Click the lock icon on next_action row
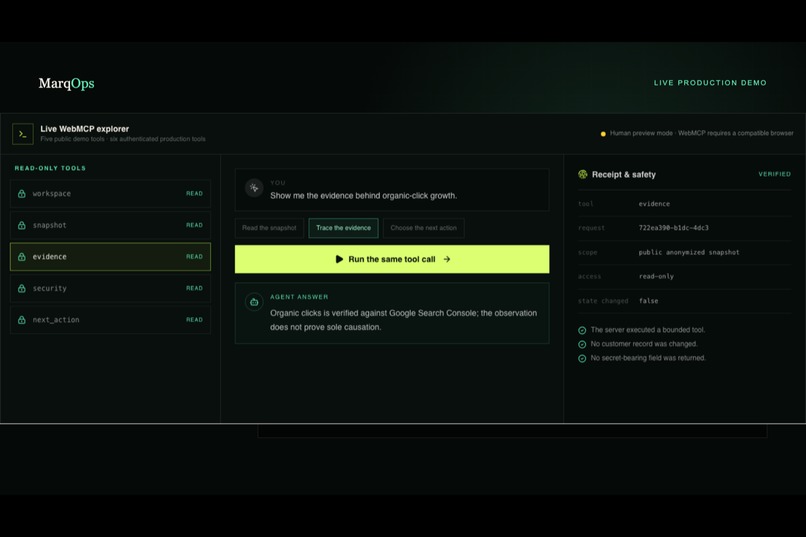The height and width of the screenshot is (537, 806). 22,320
